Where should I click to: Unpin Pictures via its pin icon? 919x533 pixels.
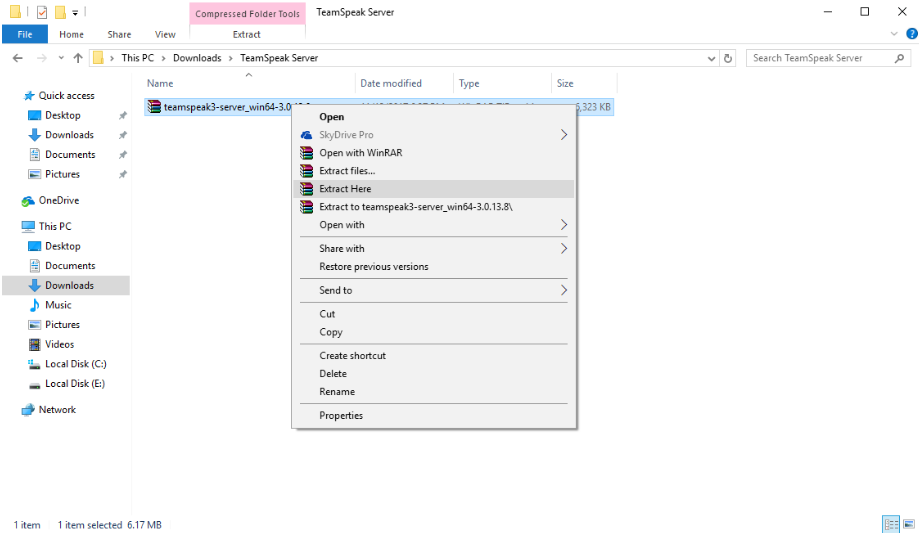point(122,174)
